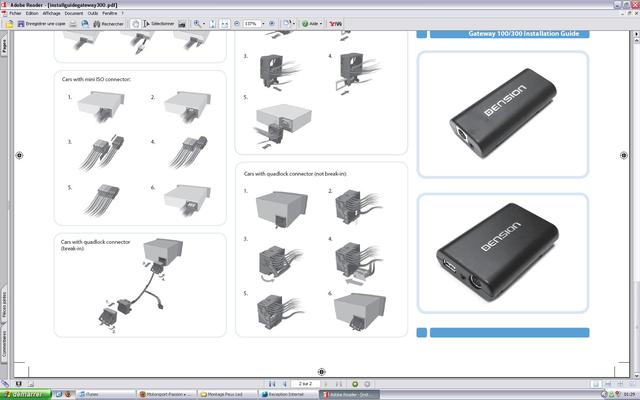Image resolution: width=640 pixels, height=400 pixels.
Task: Click the print icon in toolbar
Action: click(x=73, y=24)
